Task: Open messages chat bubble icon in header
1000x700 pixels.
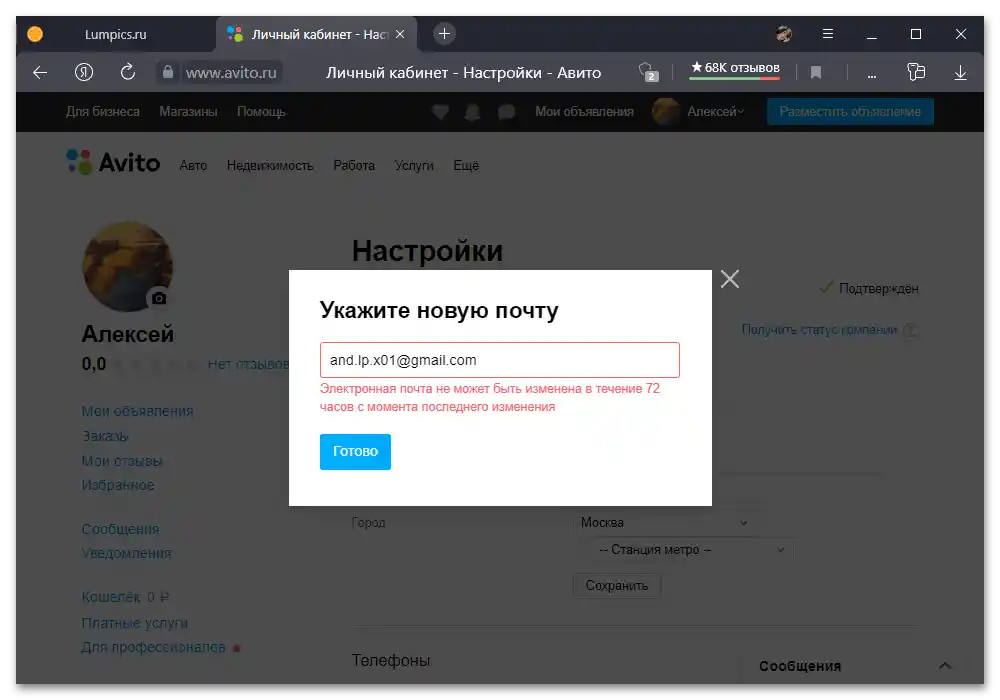Action: [x=506, y=112]
